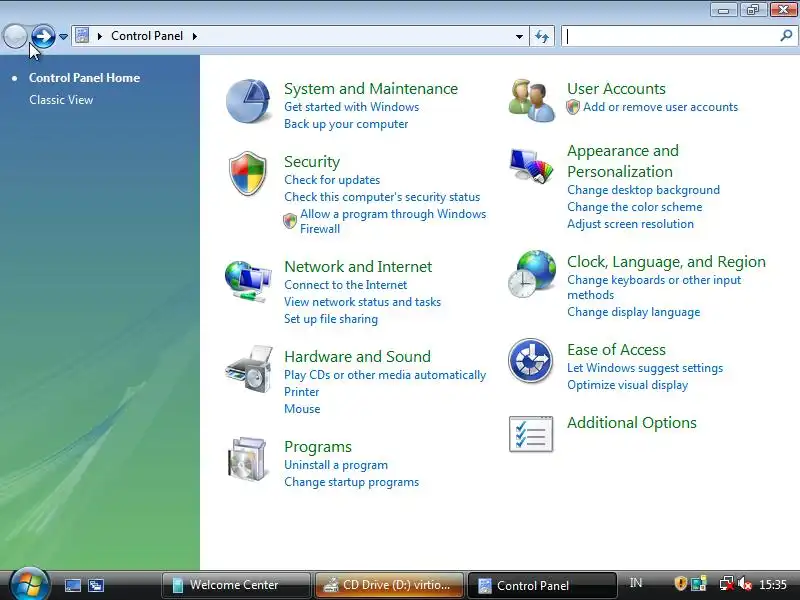The image size is (800, 600).
Task: Click the refresh button beside address bar
Action: click(x=542, y=36)
